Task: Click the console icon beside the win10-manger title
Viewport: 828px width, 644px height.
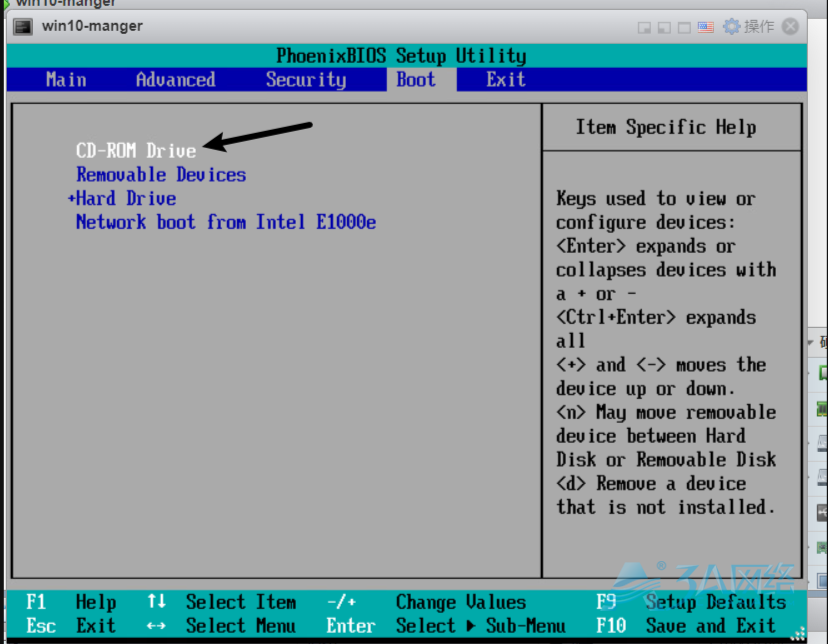Action: (x=23, y=26)
